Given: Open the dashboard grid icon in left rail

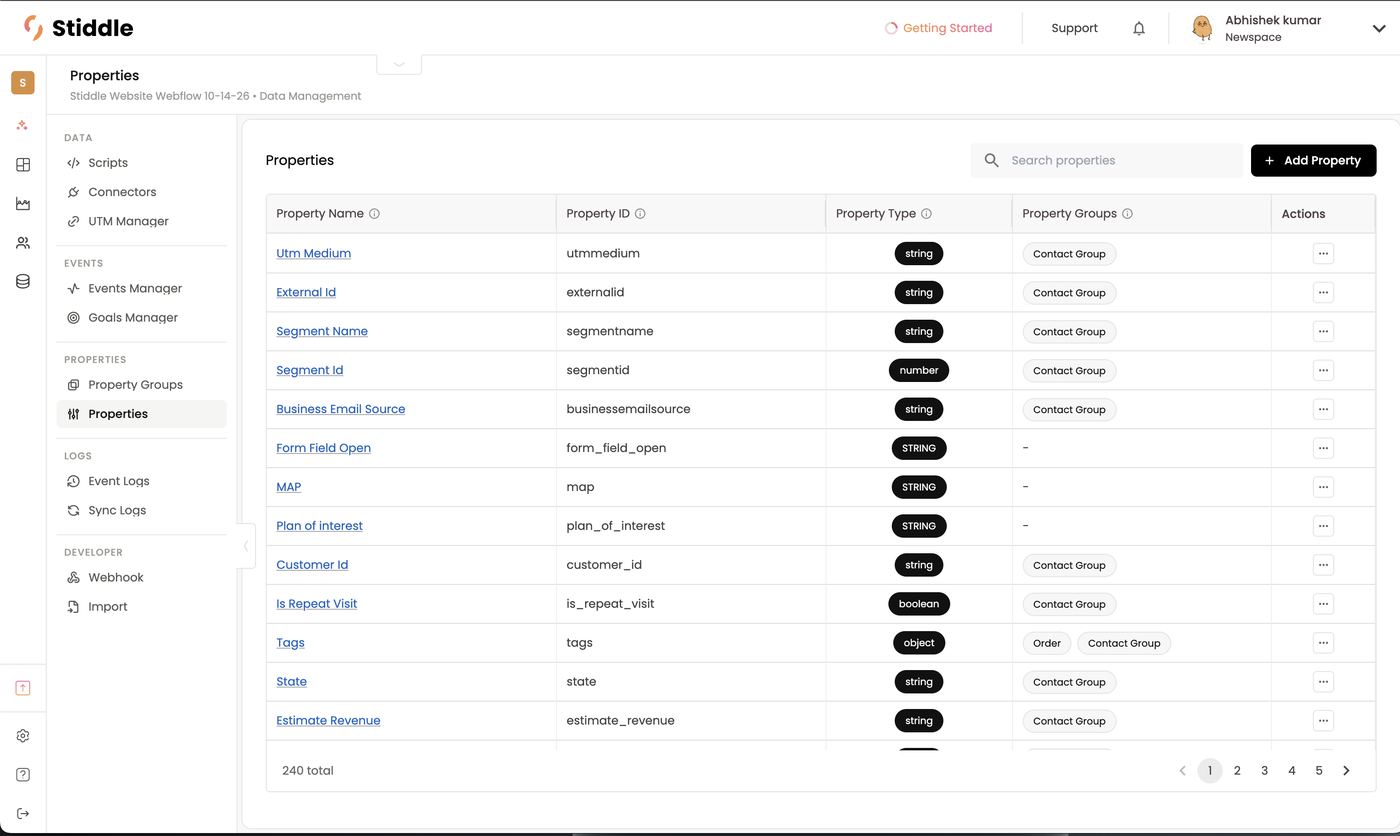Looking at the screenshot, I should click(x=23, y=165).
